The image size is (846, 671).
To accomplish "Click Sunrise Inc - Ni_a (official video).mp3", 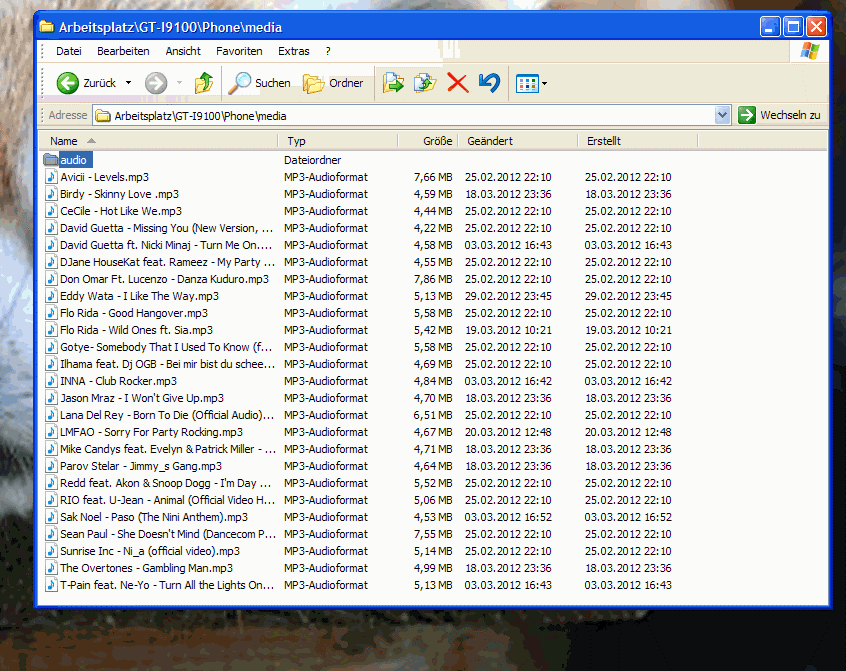I will [150, 551].
